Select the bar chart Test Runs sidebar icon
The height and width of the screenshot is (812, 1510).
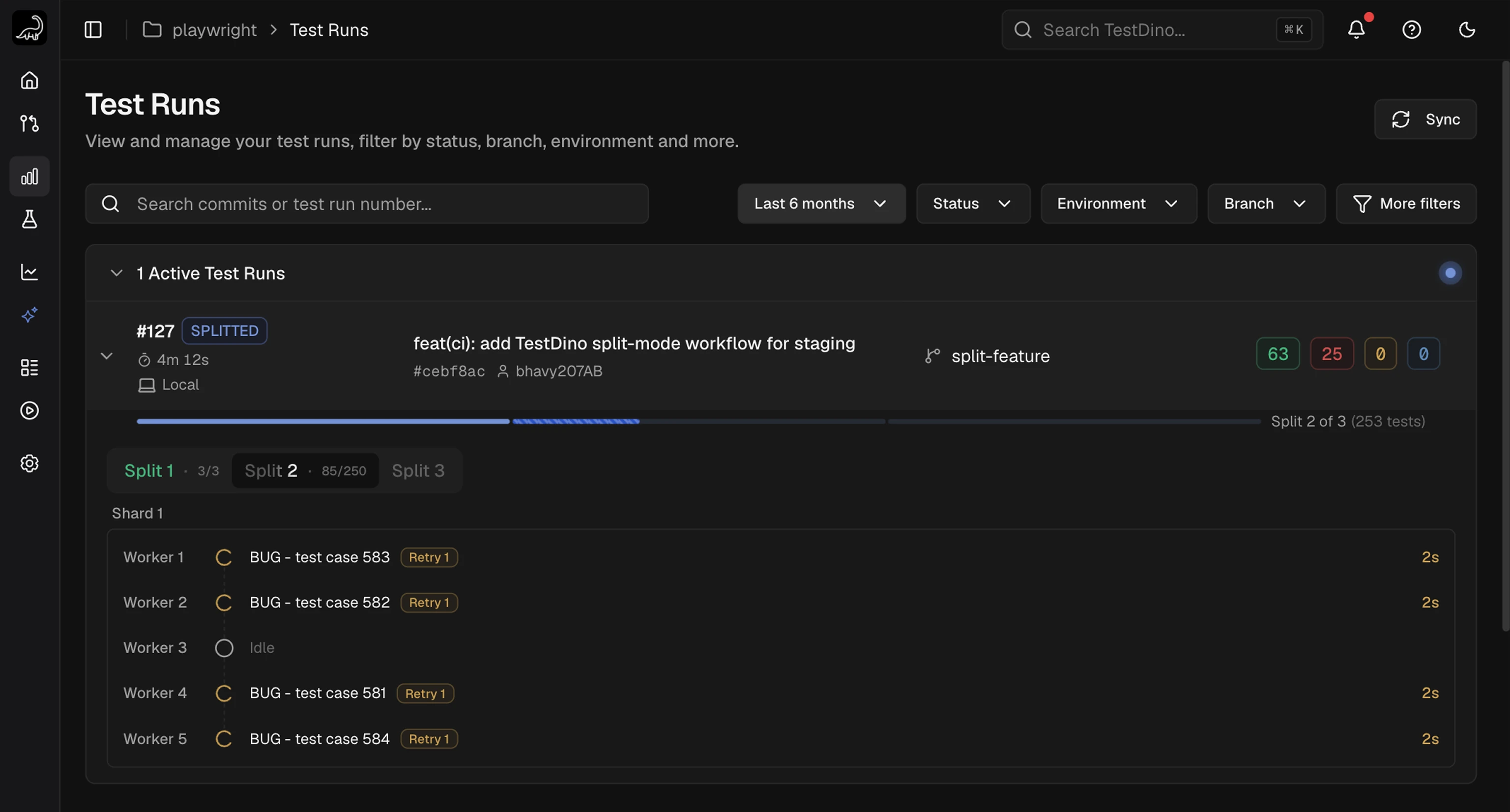(x=29, y=176)
